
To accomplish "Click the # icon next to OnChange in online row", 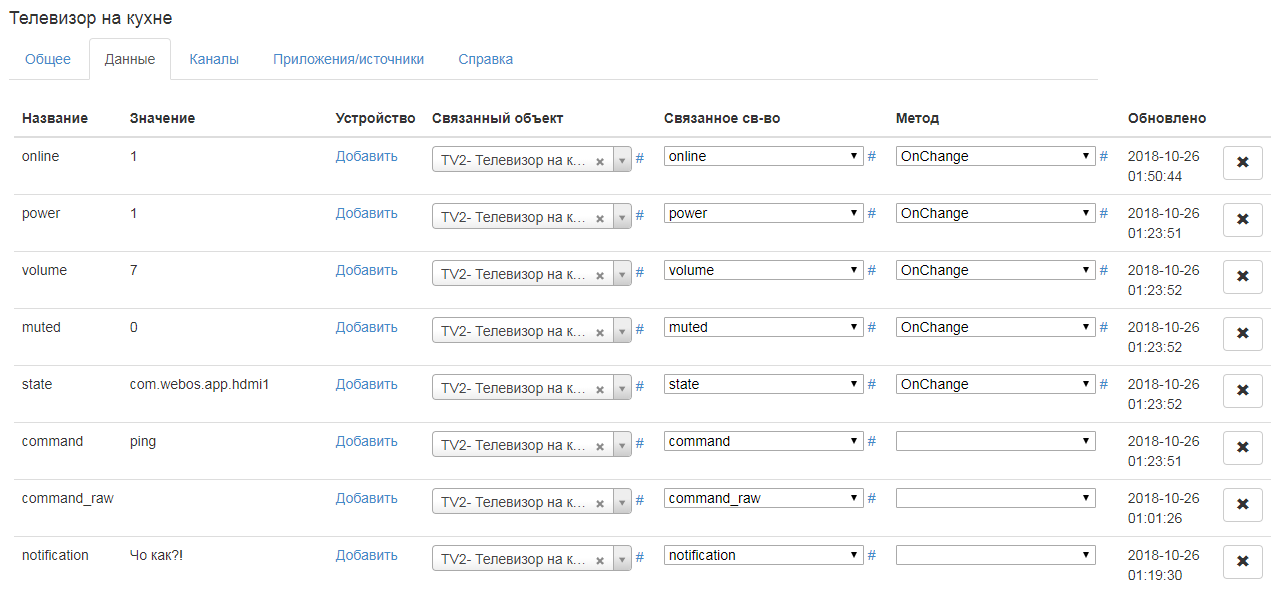I will coord(1104,156).
